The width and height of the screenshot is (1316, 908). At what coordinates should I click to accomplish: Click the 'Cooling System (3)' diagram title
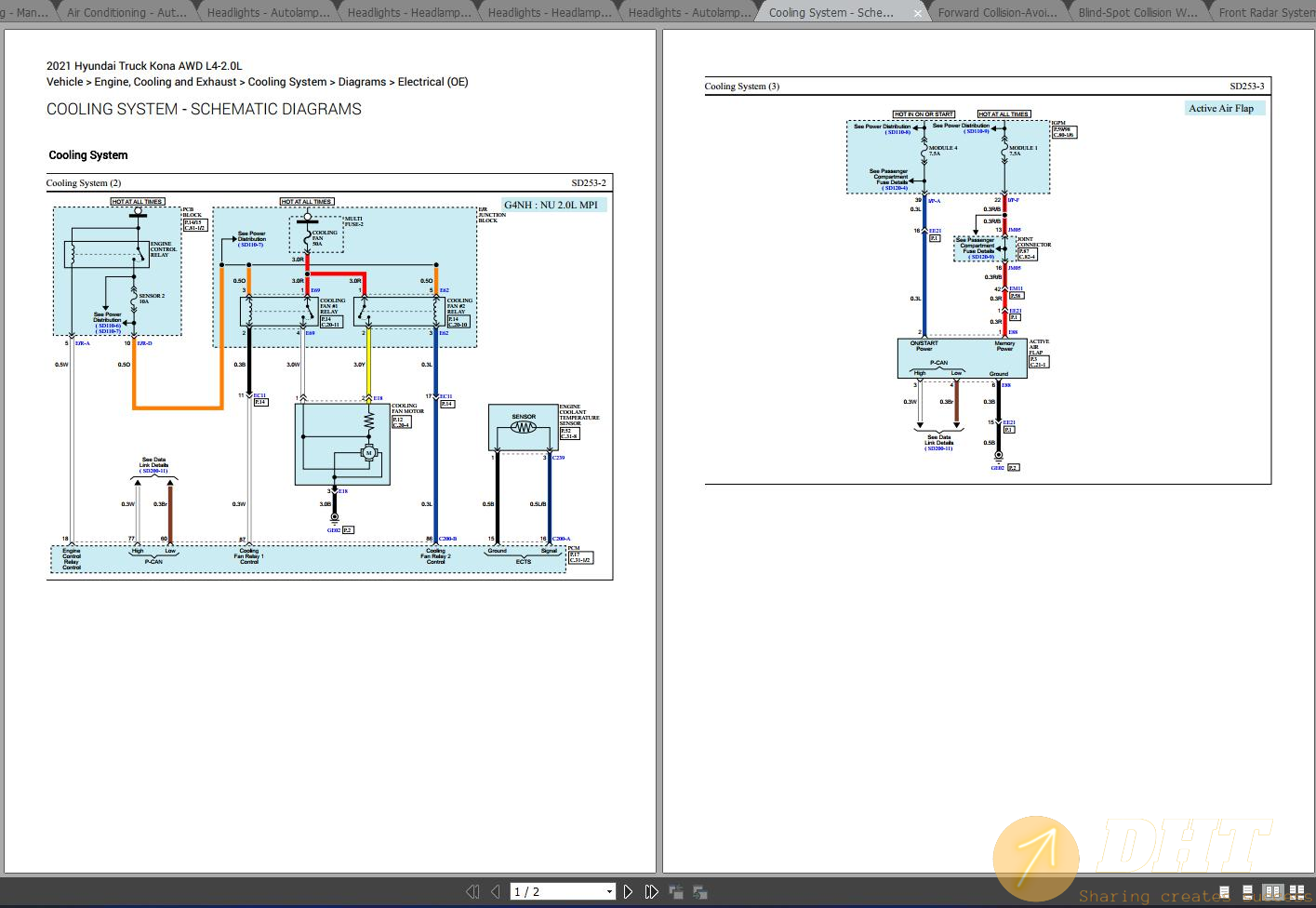pyautogui.click(x=742, y=87)
